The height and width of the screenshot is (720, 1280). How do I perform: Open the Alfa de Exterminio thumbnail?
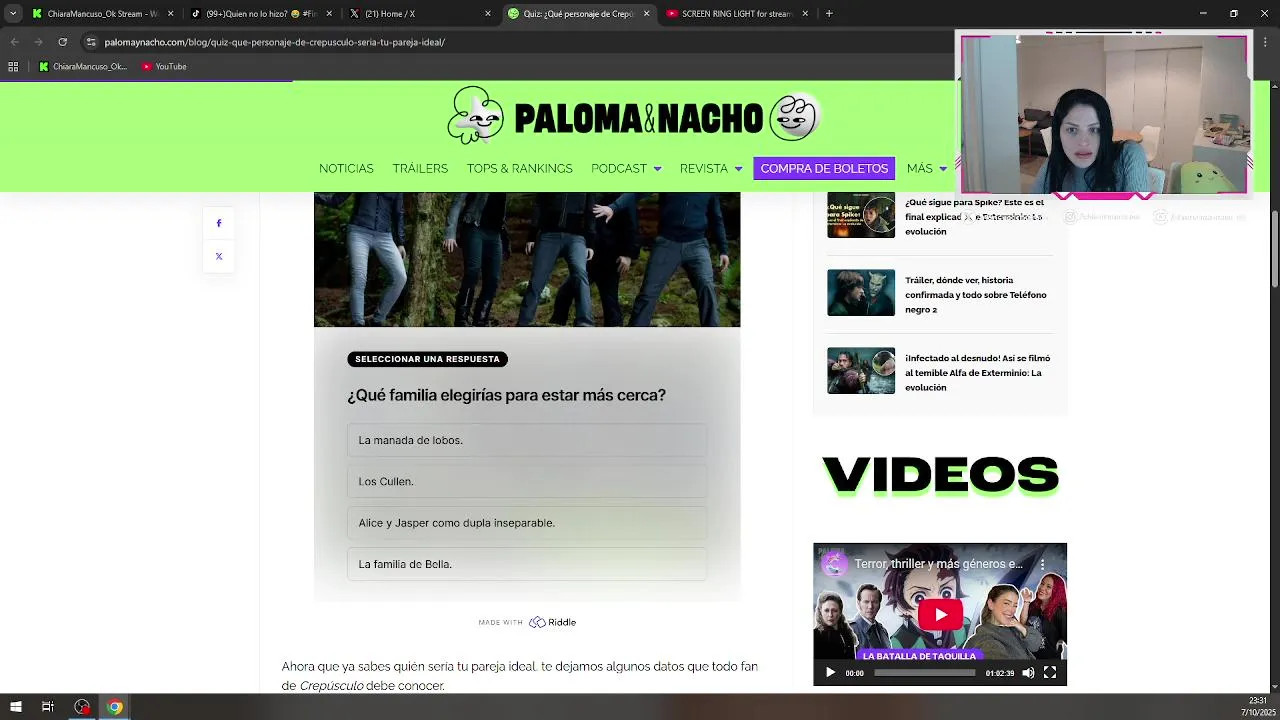861,370
